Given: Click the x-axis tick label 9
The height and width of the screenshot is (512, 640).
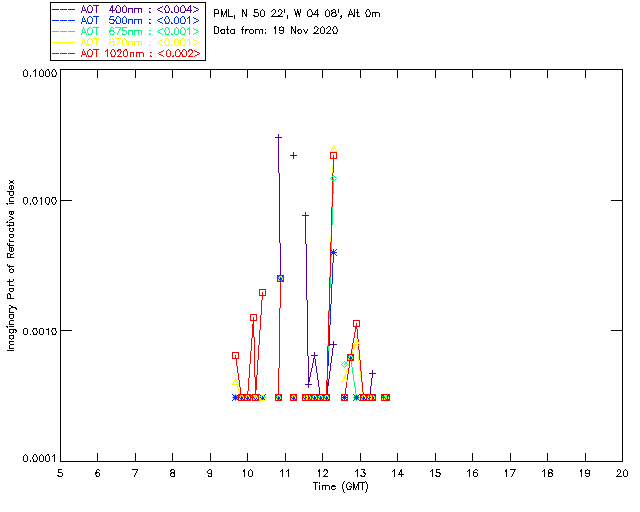Looking at the screenshot, I should tap(210, 473).
